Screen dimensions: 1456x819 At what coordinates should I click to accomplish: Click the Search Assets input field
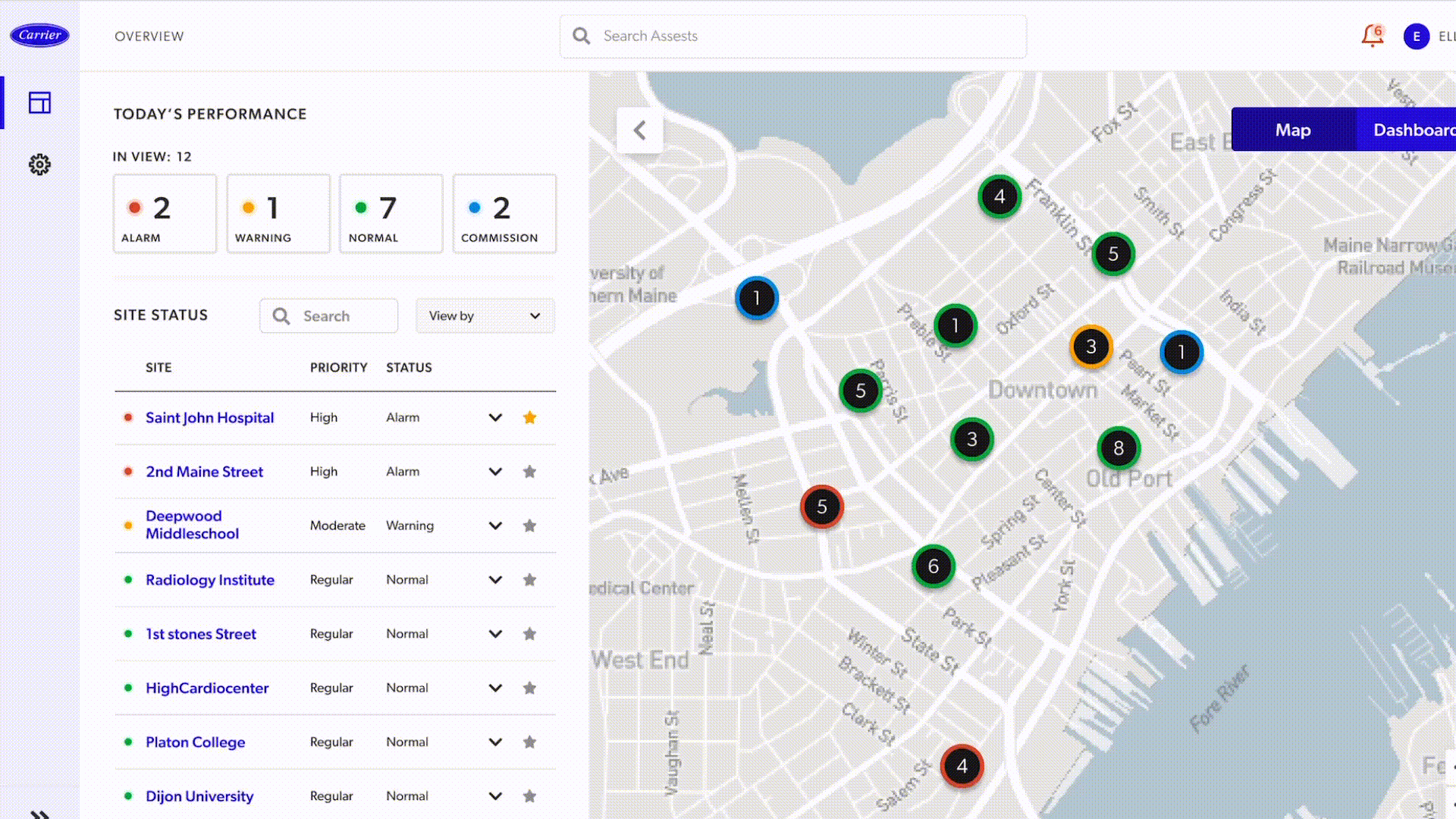pyautogui.click(x=793, y=36)
